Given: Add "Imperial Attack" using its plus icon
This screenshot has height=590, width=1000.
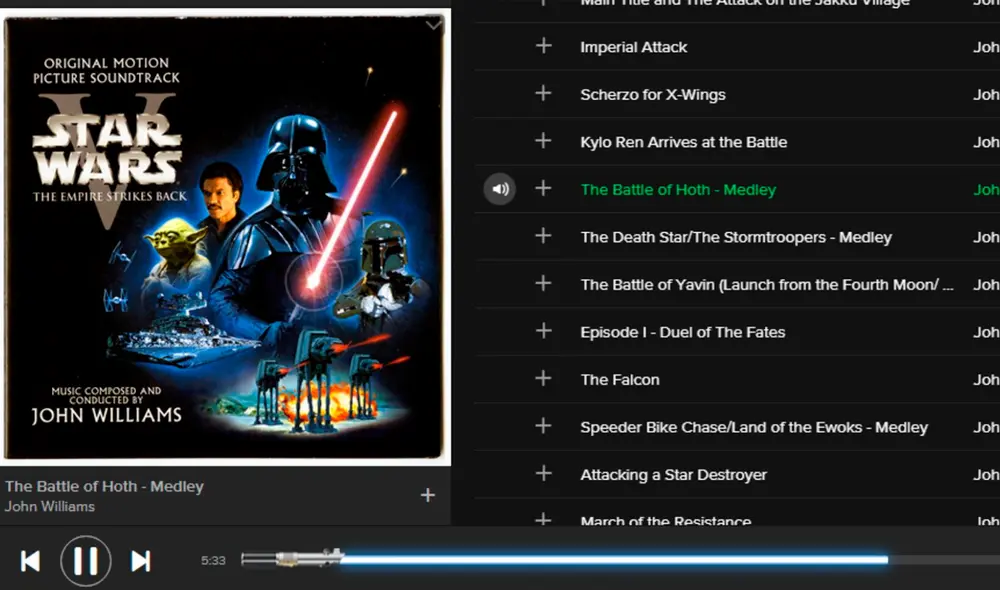Looking at the screenshot, I should [543, 46].
